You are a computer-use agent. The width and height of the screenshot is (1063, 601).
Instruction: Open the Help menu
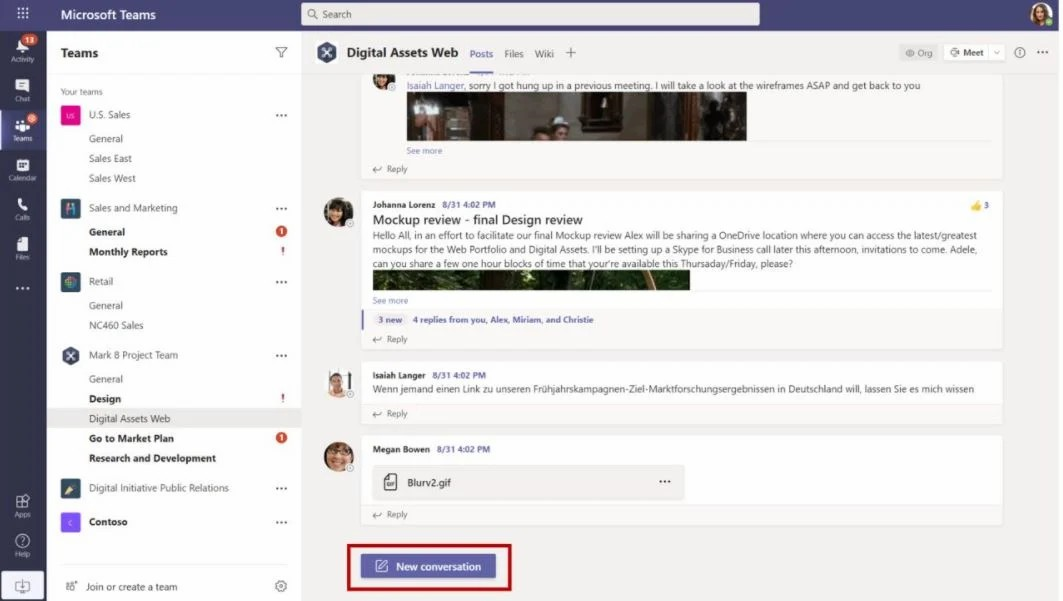tap(22, 545)
